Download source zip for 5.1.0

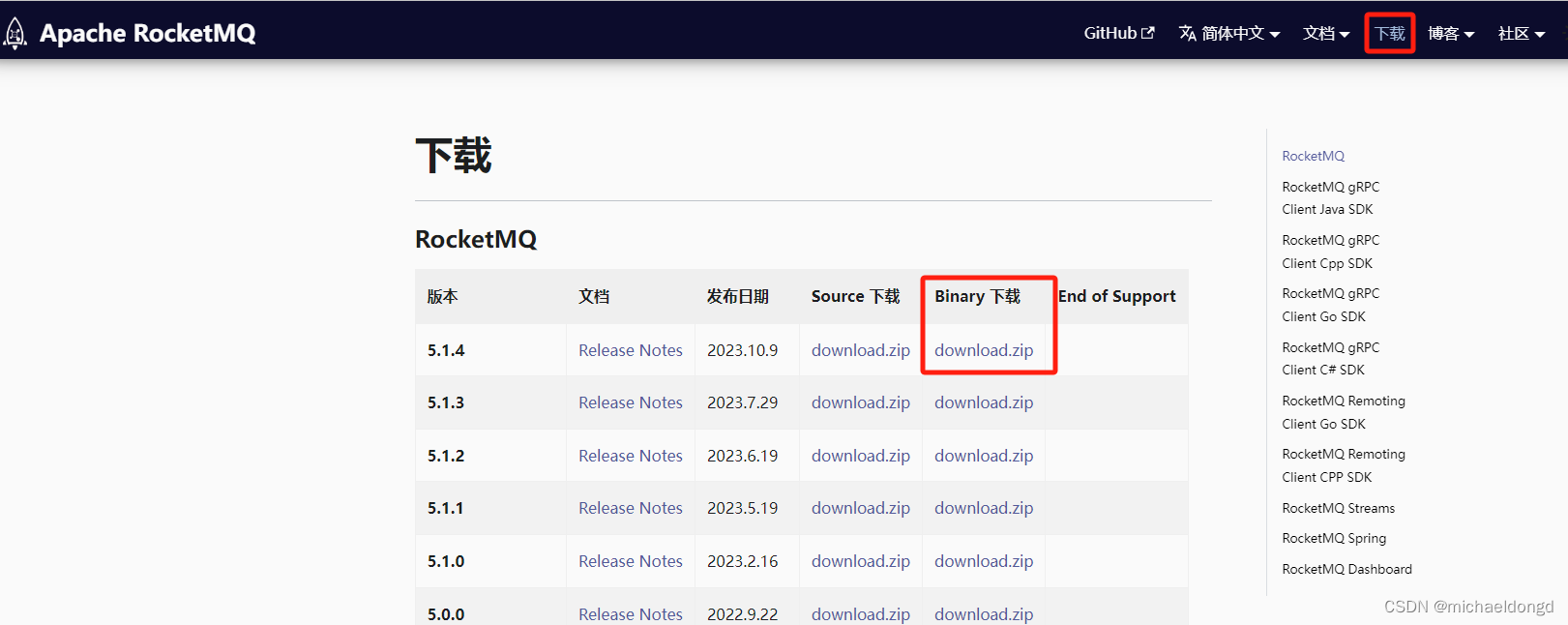click(861, 561)
